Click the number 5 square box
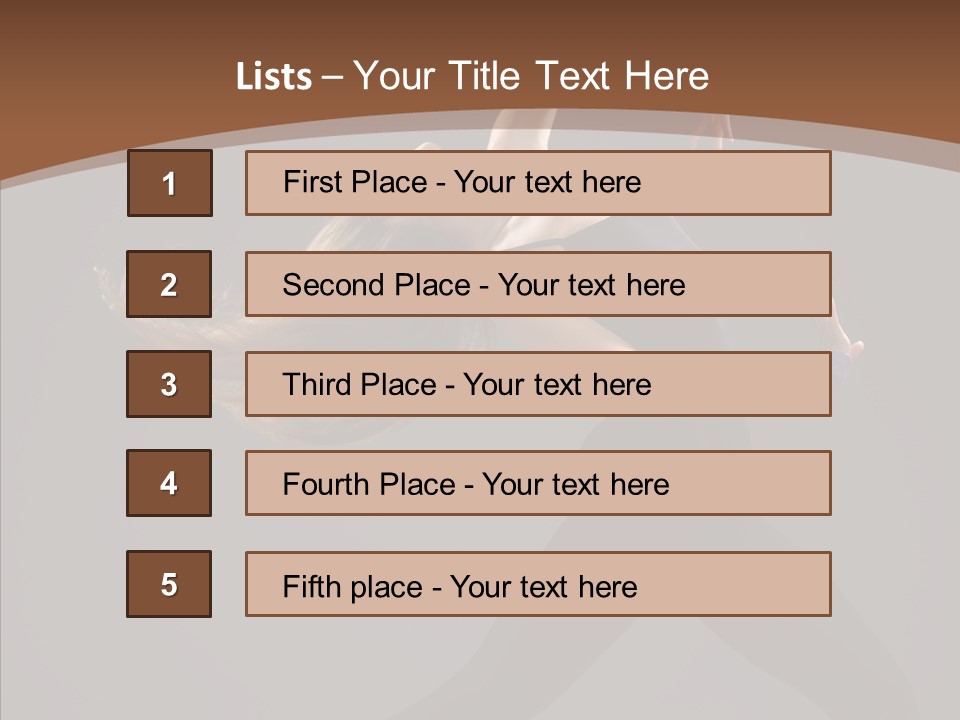 169,584
